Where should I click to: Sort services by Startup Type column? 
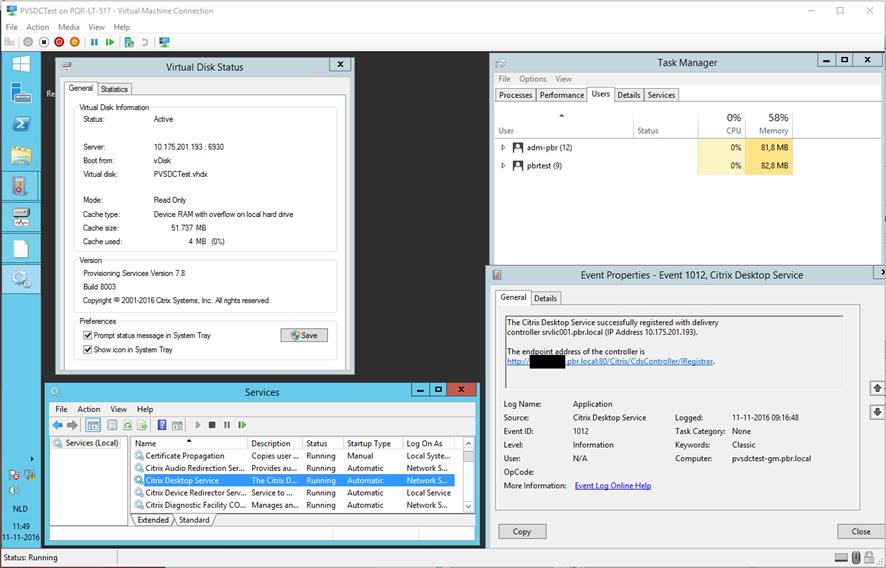click(x=372, y=444)
